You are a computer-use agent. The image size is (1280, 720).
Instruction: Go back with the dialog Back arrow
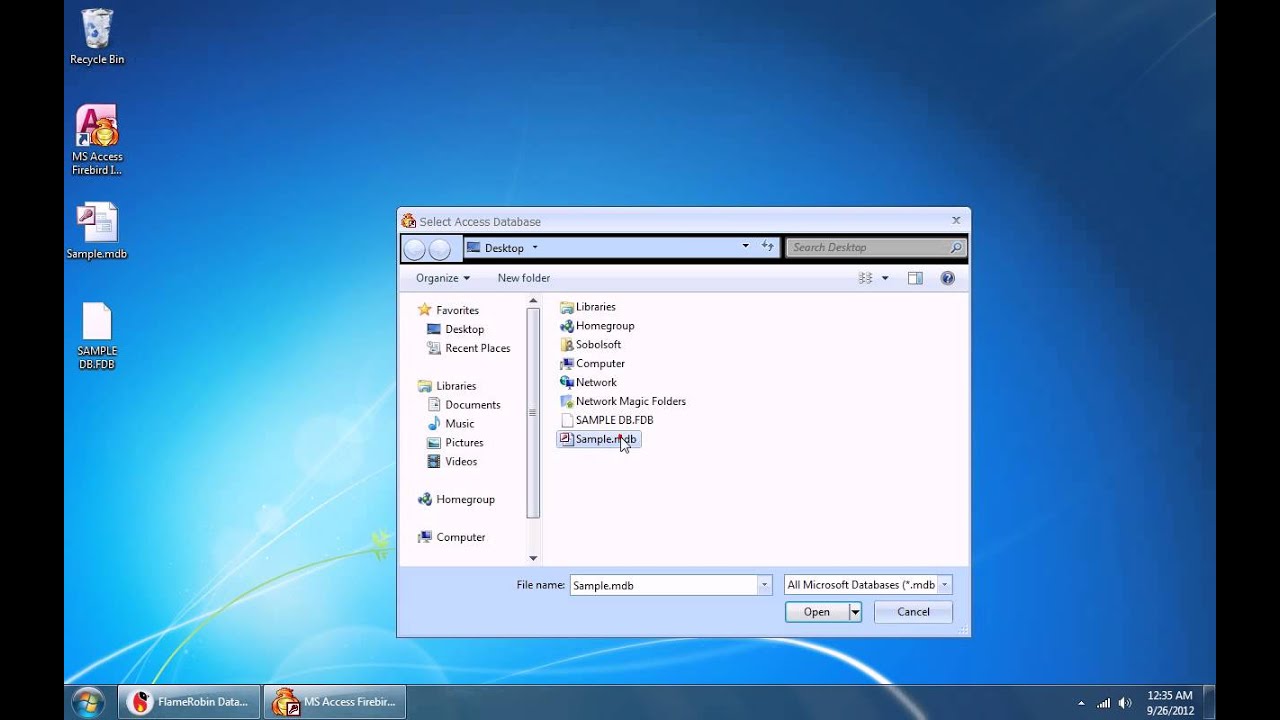tap(415, 248)
